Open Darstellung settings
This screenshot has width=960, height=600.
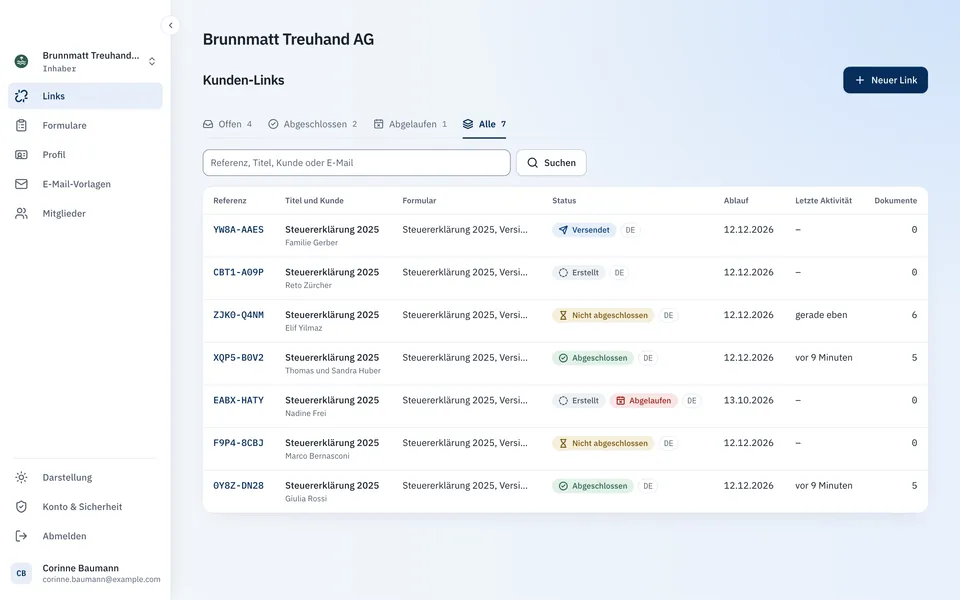[85, 478]
